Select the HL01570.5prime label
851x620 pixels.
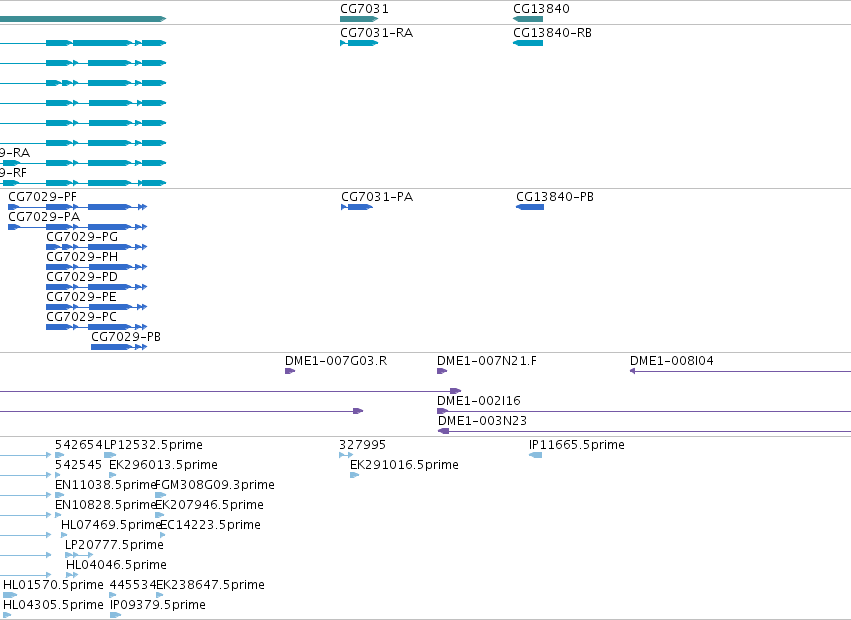tap(53, 586)
